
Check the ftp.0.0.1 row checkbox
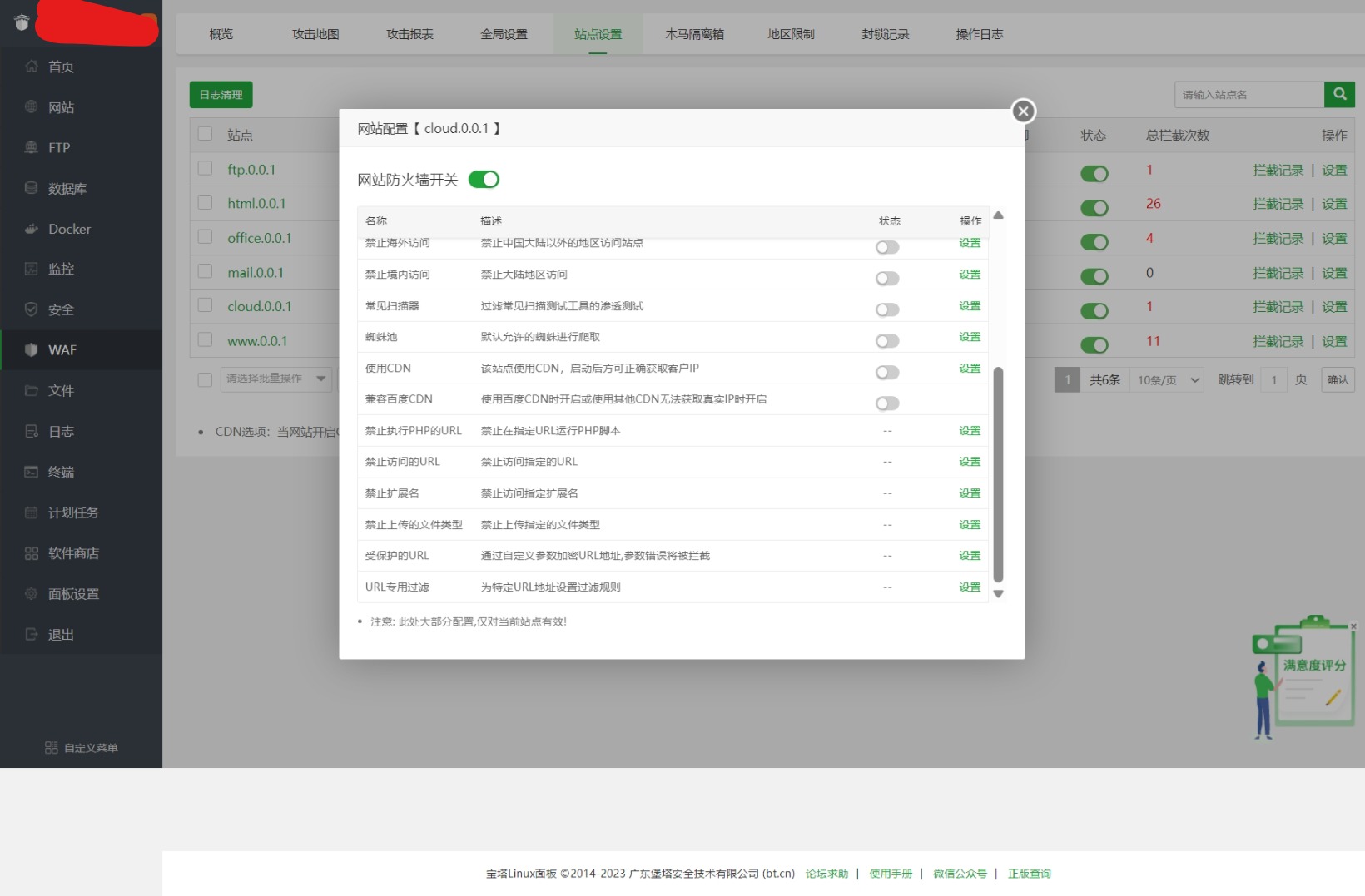[205, 168]
